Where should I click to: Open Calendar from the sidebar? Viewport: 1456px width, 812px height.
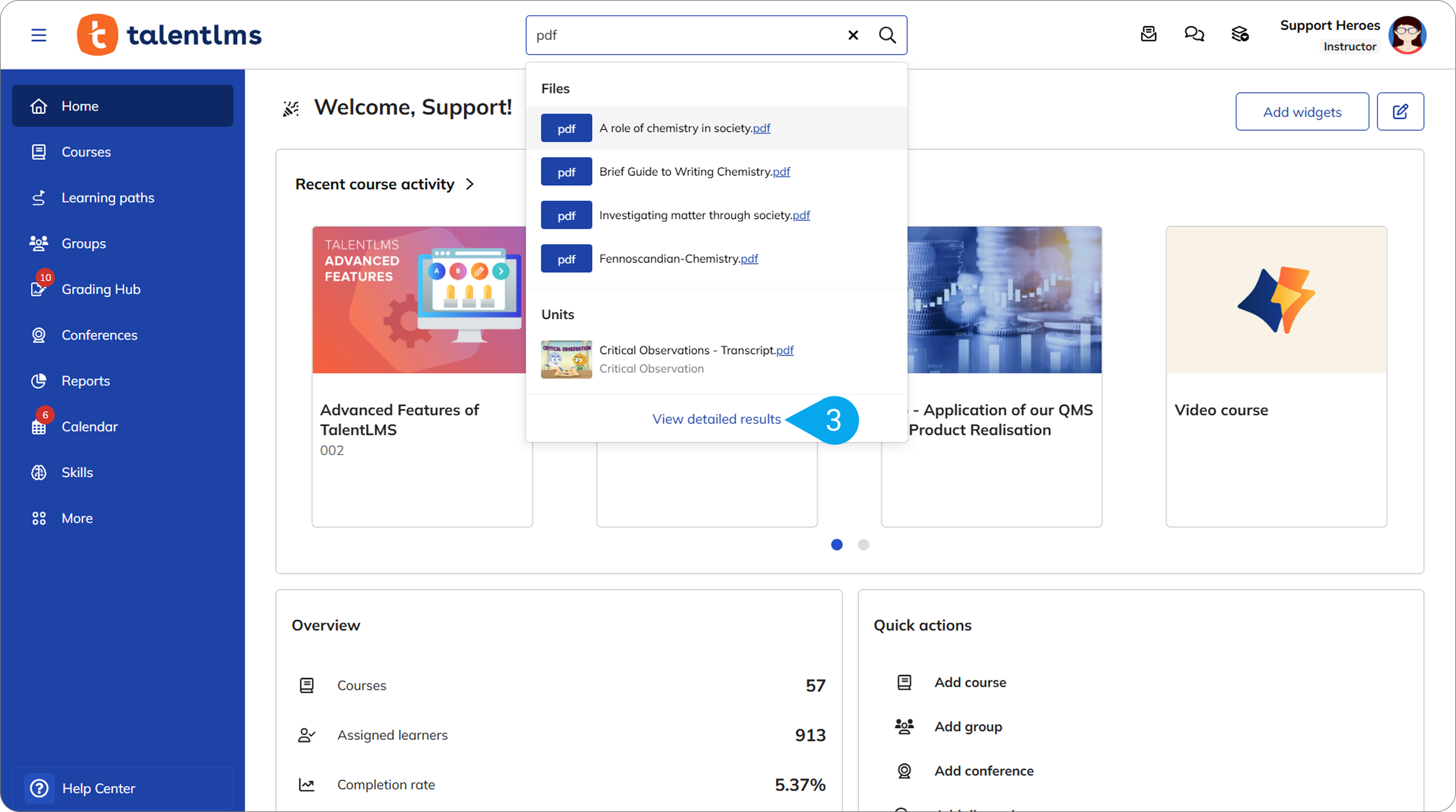123,427
